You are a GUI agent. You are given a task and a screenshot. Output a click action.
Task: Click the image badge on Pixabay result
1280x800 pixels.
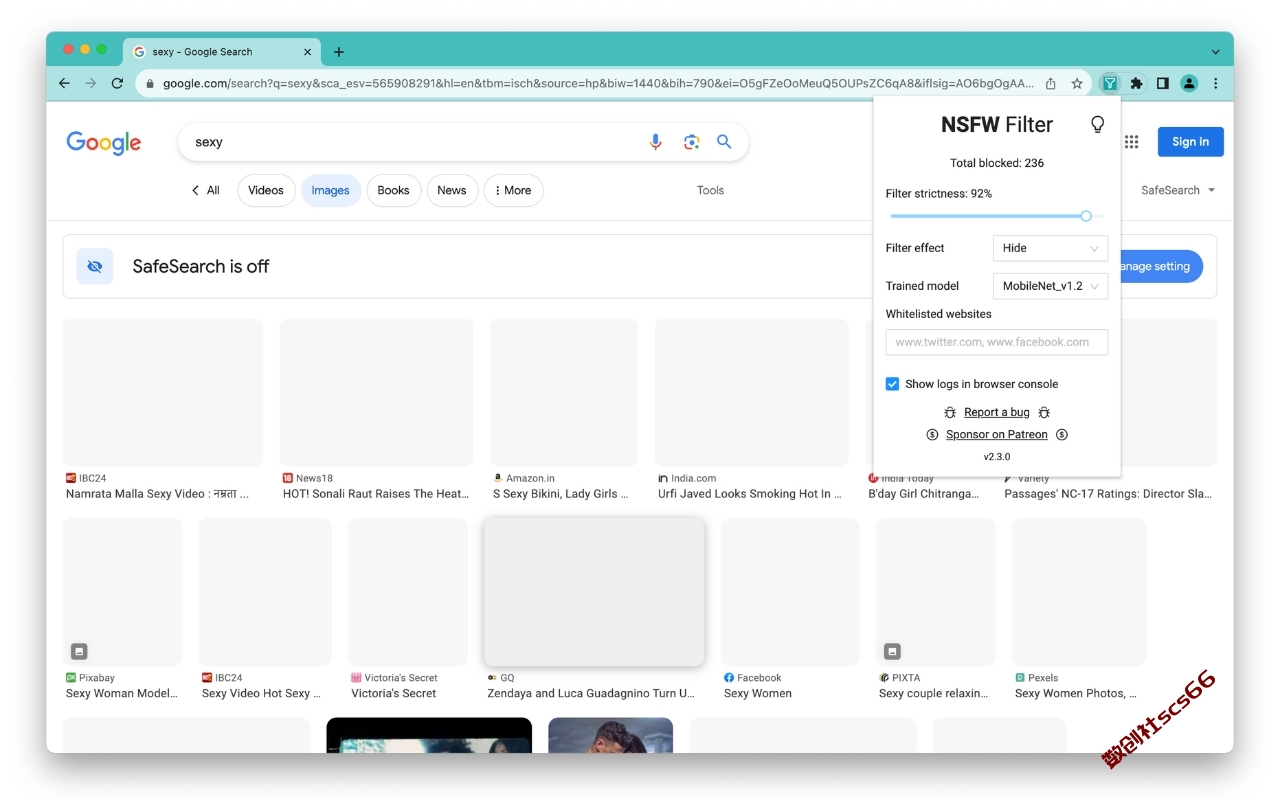[x=79, y=651]
